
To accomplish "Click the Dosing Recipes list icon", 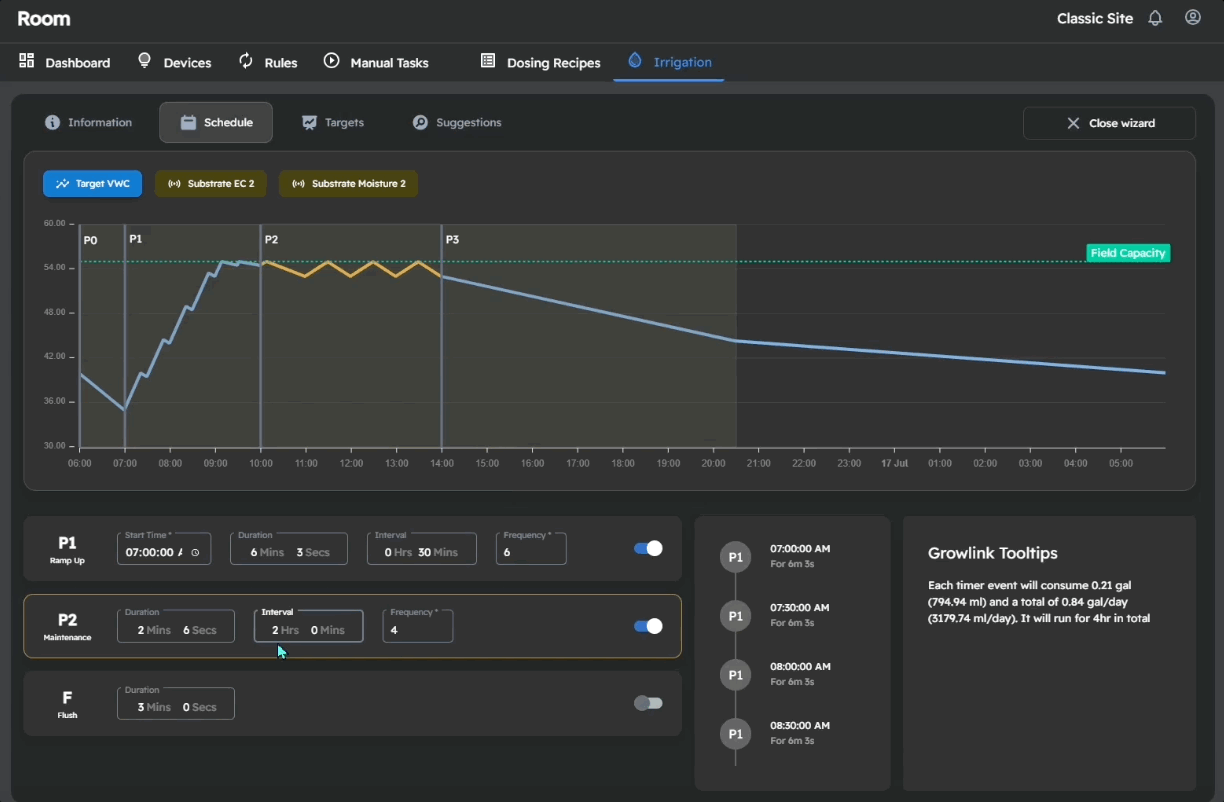I will pyautogui.click(x=488, y=61).
